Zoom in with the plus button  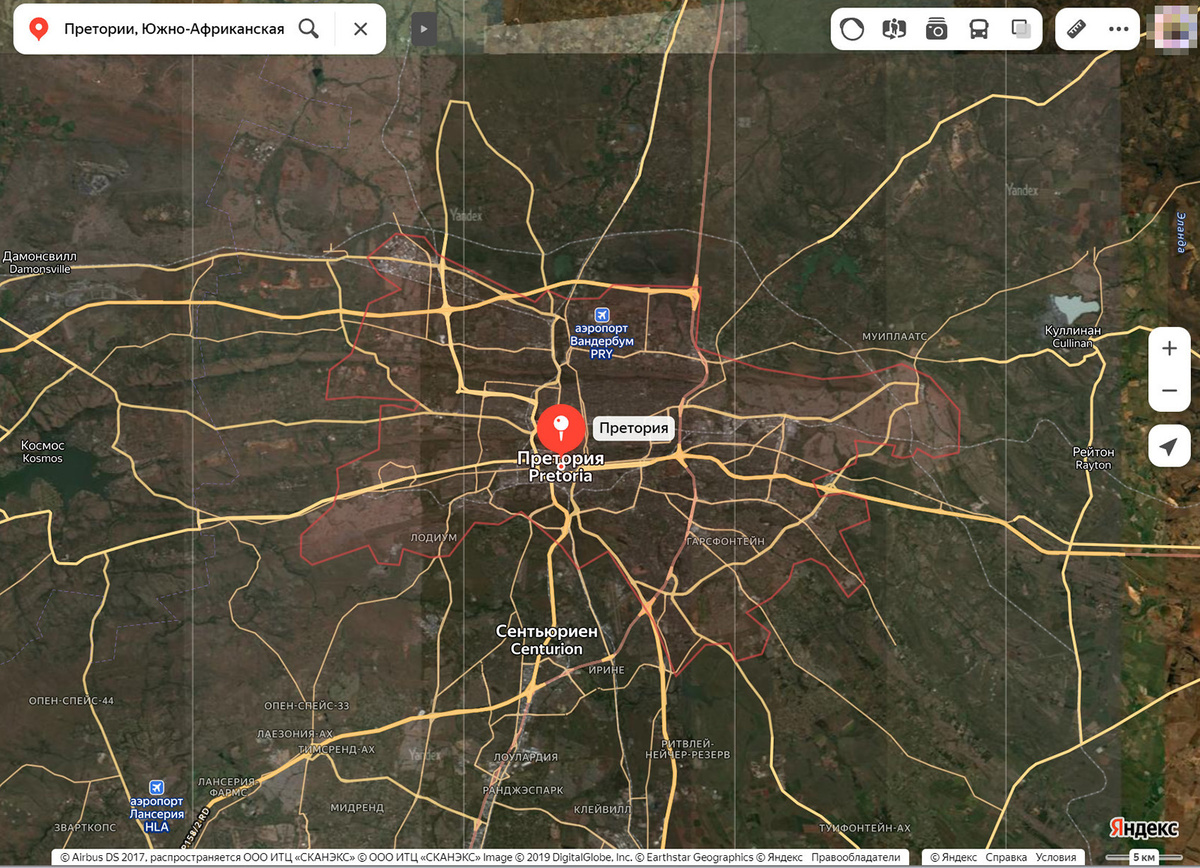(x=1169, y=348)
